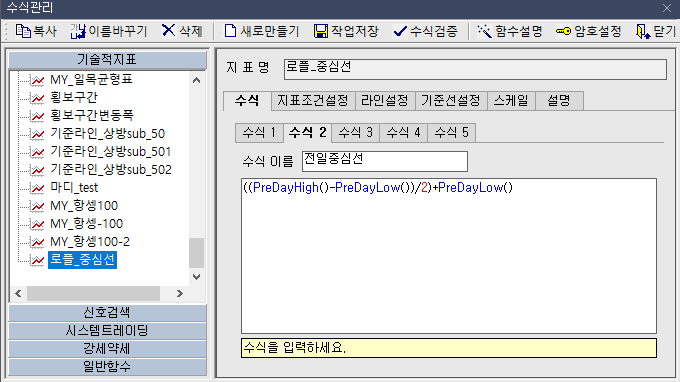Click the 새로만들기 new document icon
Viewport: 680px width, 382px height.
tap(230, 31)
